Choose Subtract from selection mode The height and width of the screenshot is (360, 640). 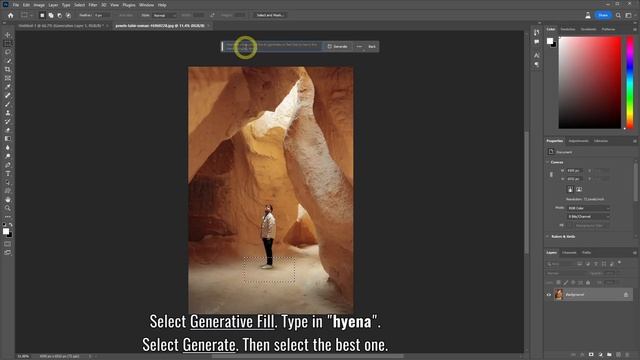tap(60, 15)
